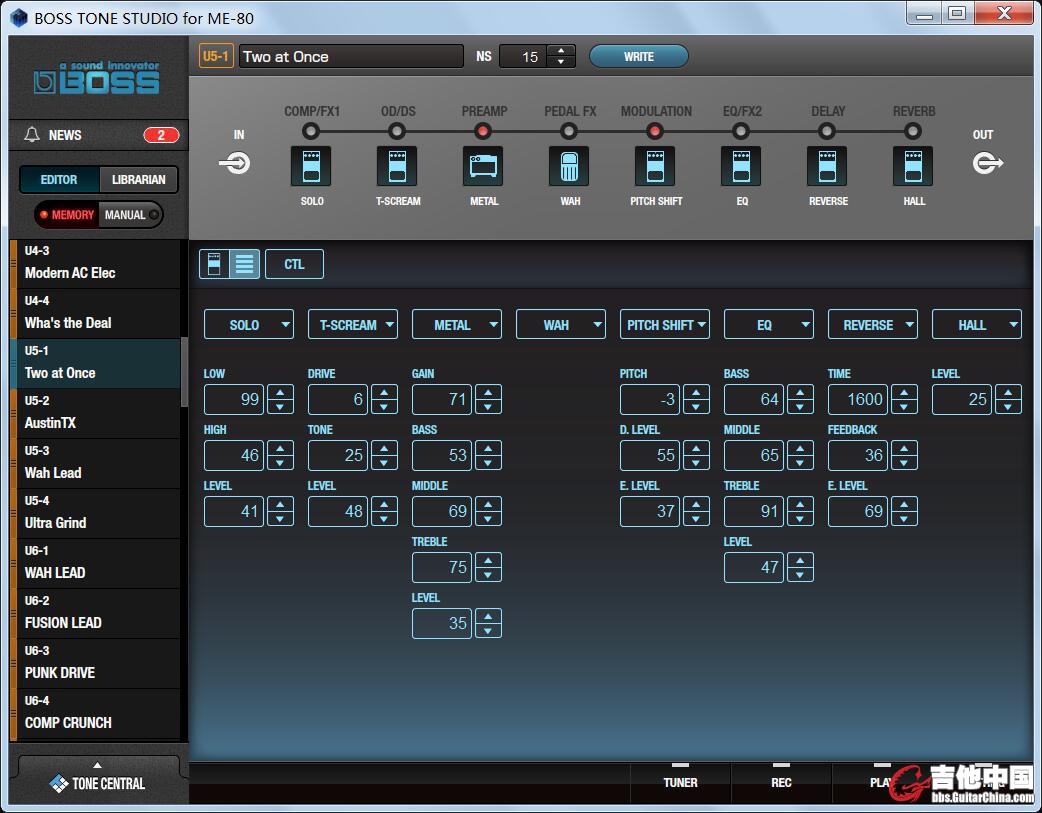Open the TUNER button

[680, 781]
